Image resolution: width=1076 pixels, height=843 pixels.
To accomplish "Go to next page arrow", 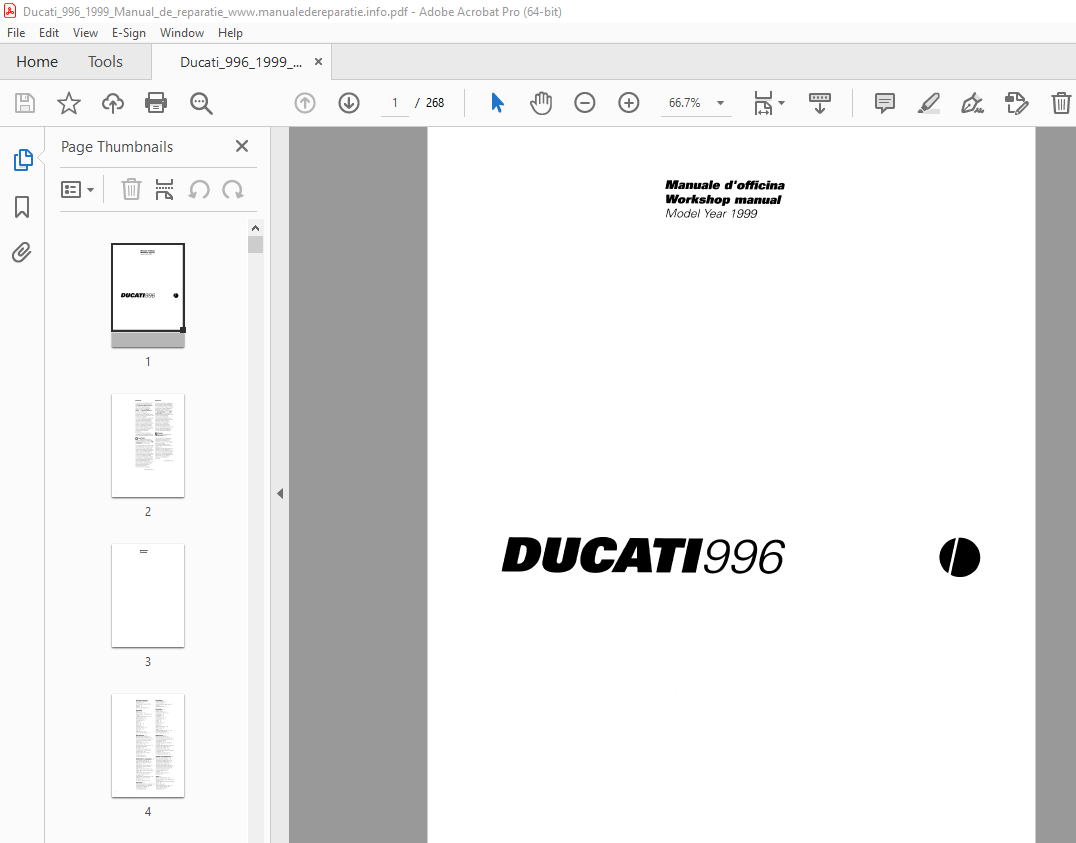I will [349, 103].
